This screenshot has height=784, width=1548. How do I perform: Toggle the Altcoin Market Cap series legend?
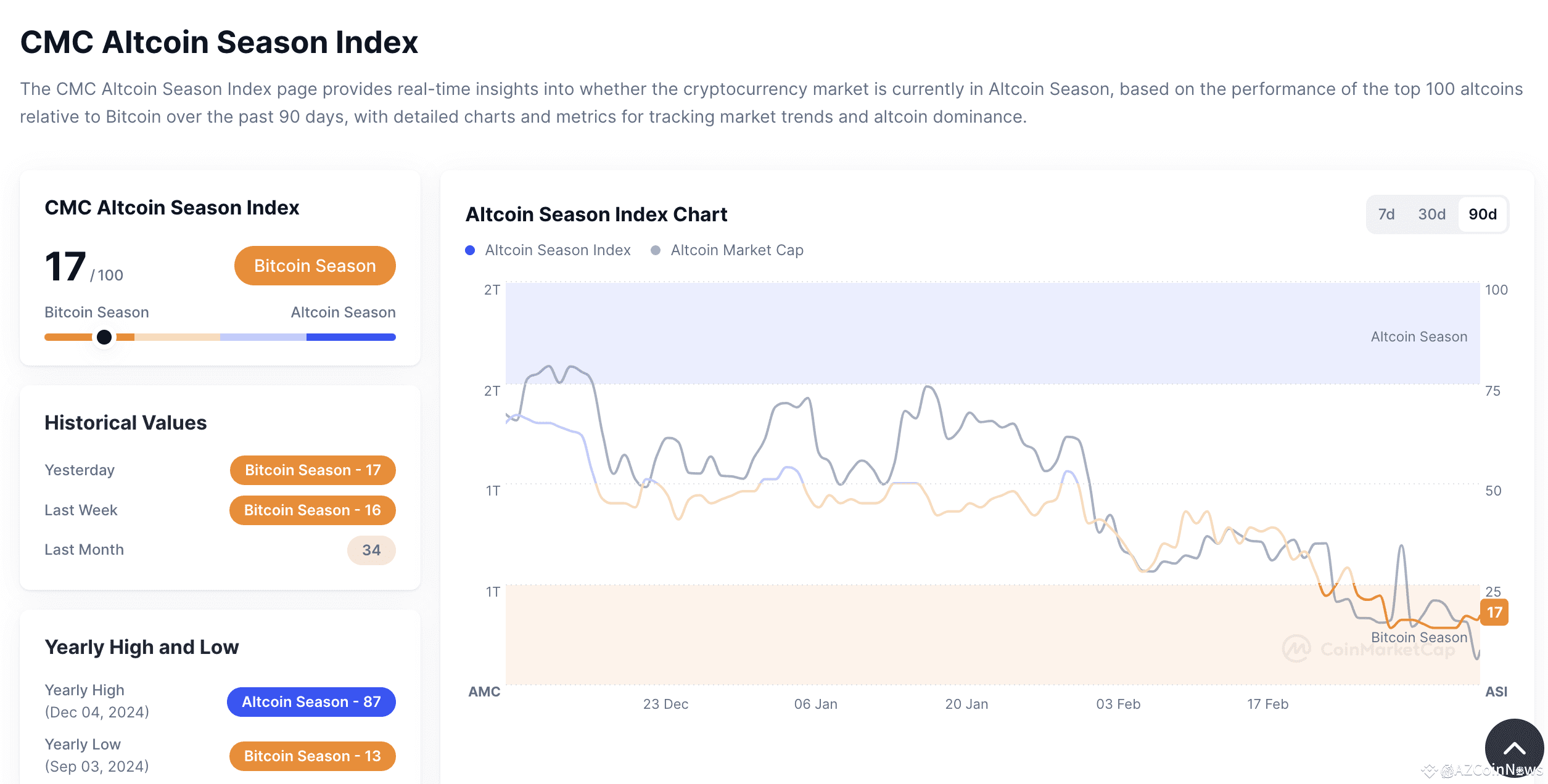(727, 250)
